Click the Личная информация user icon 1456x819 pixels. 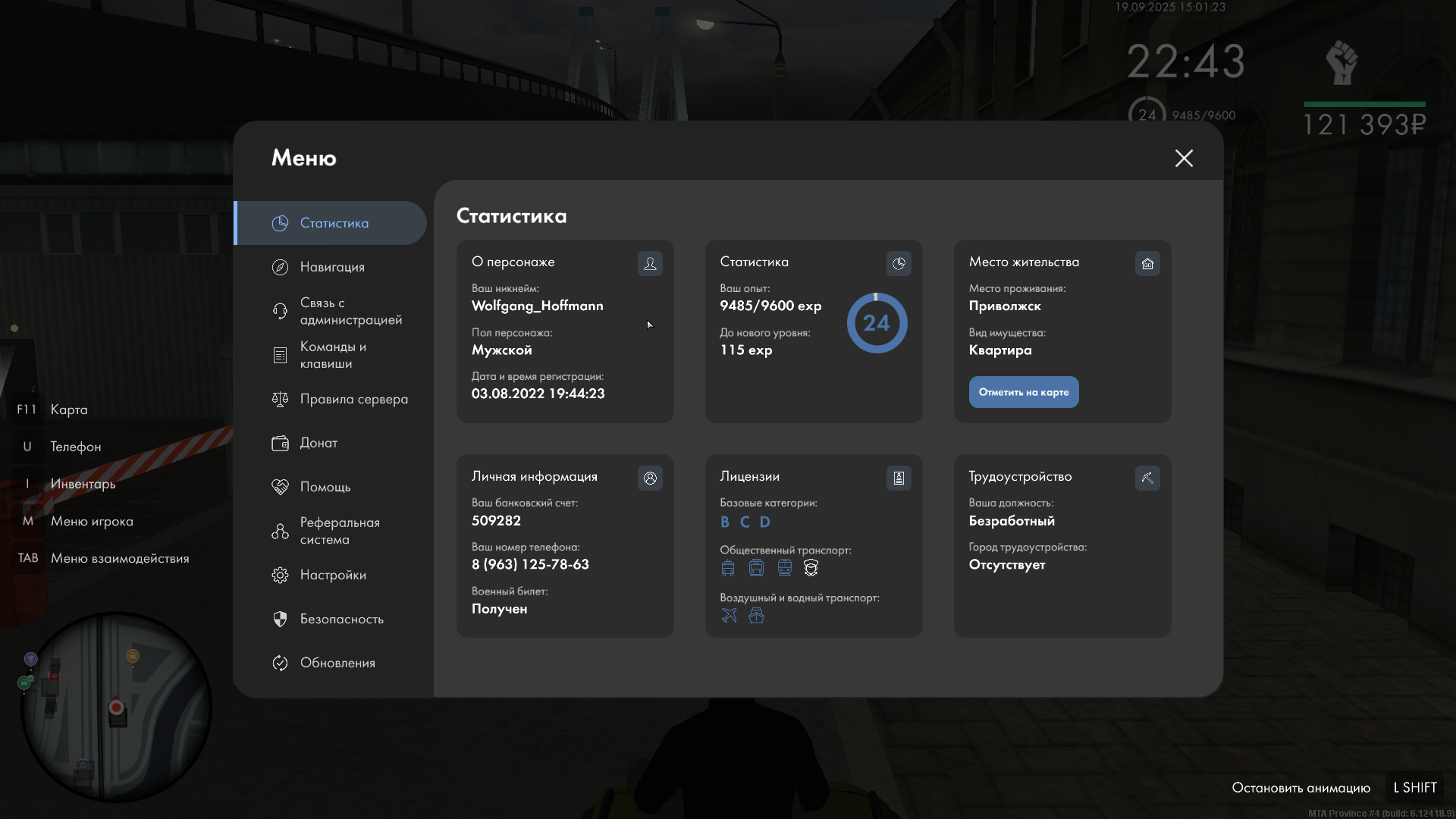tap(650, 478)
